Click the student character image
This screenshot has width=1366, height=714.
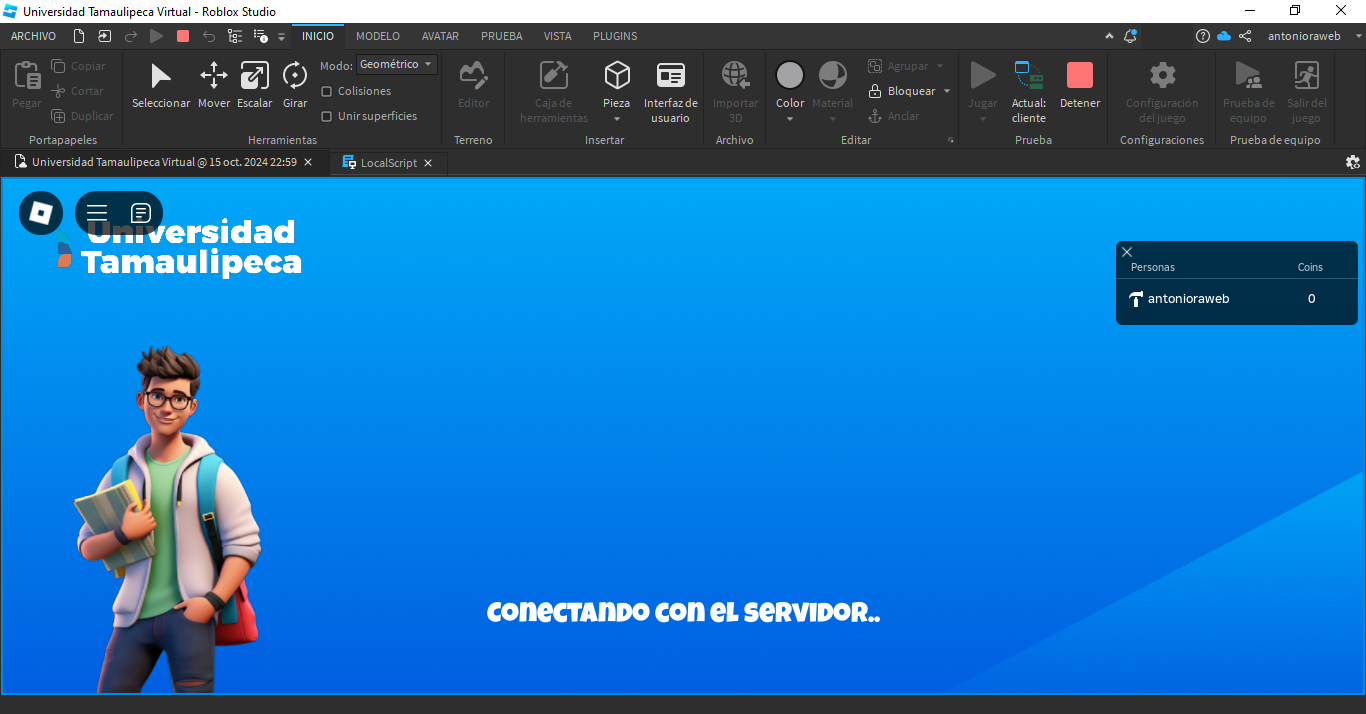click(x=170, y=520)
